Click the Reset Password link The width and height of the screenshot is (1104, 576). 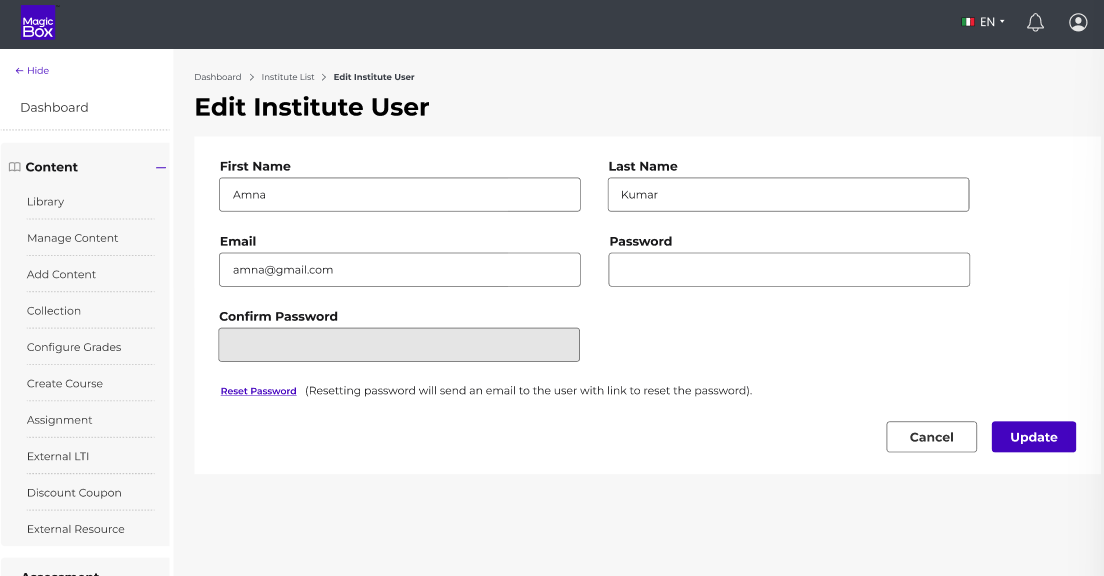tap(258, 391)
